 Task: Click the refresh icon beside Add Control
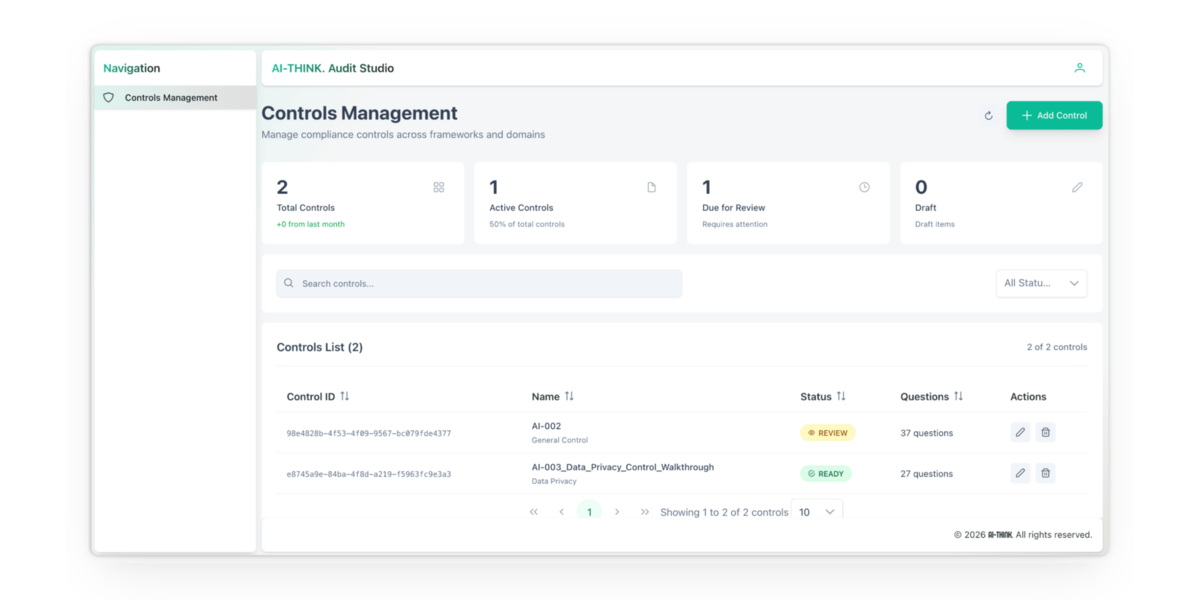point(988,116)
